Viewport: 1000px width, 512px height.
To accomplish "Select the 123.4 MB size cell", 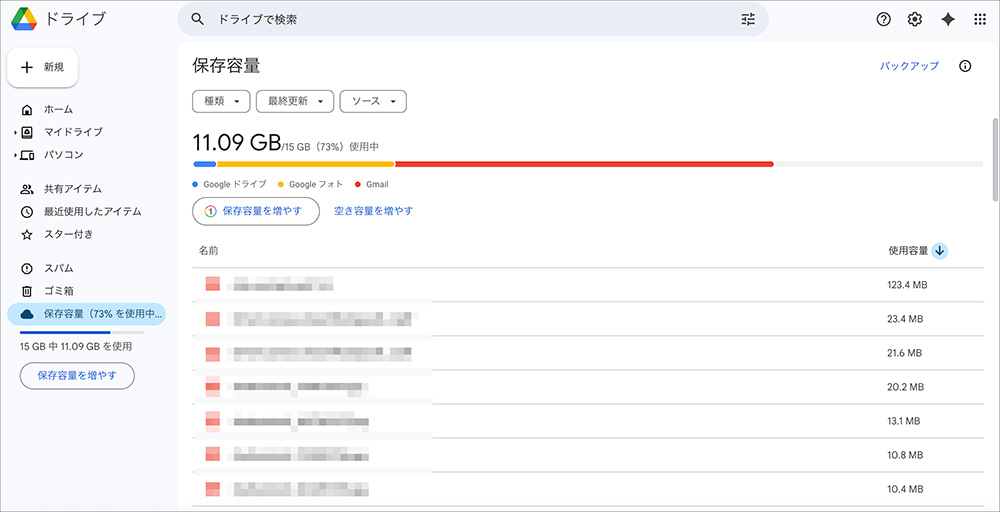I will pos(907,284).
